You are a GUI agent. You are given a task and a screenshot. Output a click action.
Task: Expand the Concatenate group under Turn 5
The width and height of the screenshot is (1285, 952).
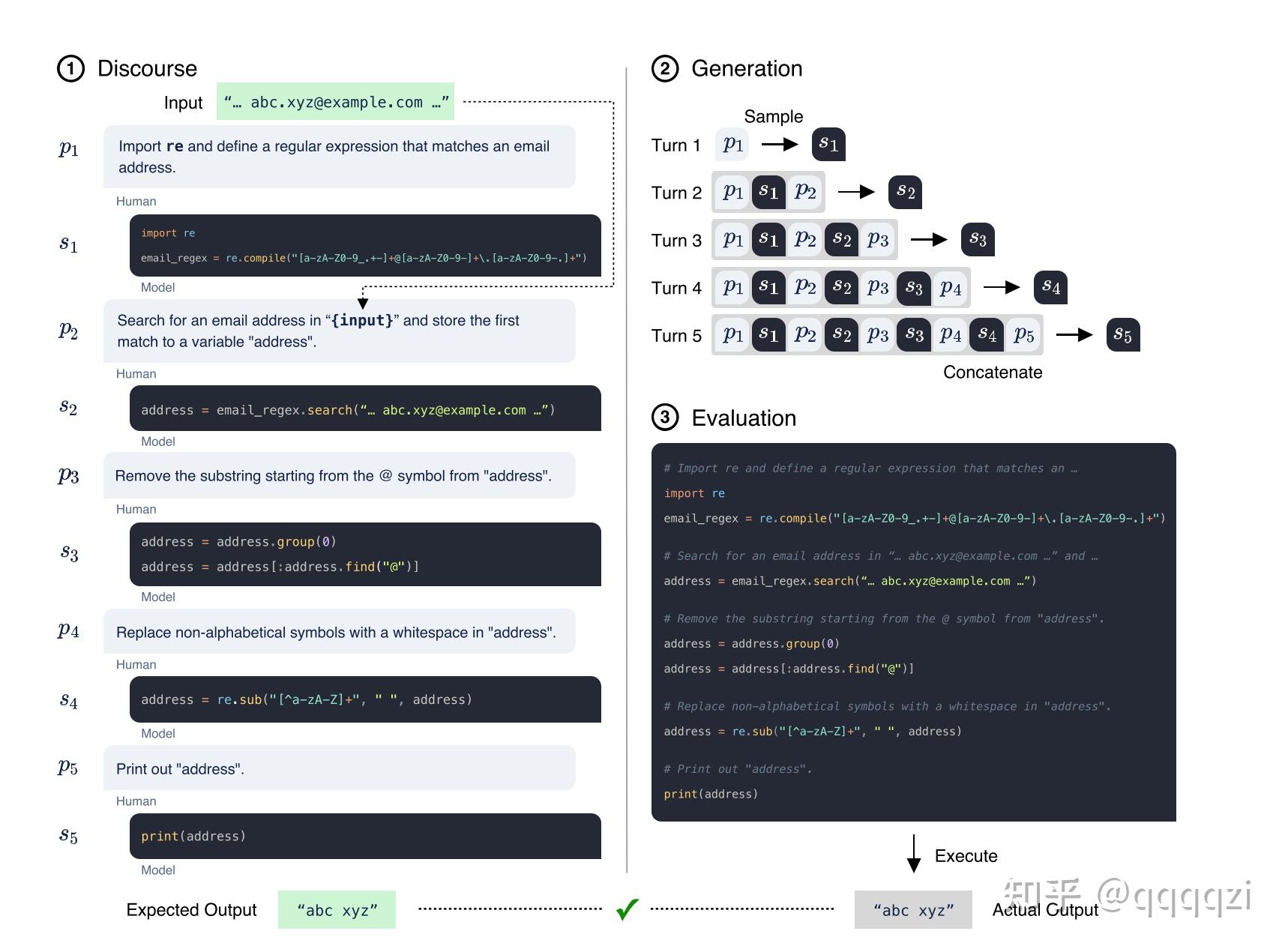tap(992, 372)
